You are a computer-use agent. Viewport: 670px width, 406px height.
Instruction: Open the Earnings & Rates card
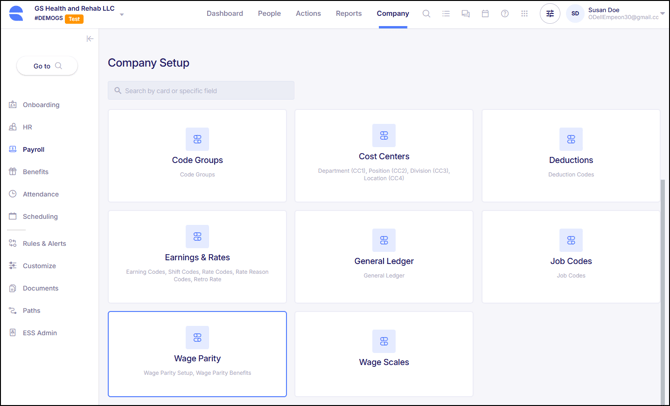(x=197, y=256)
